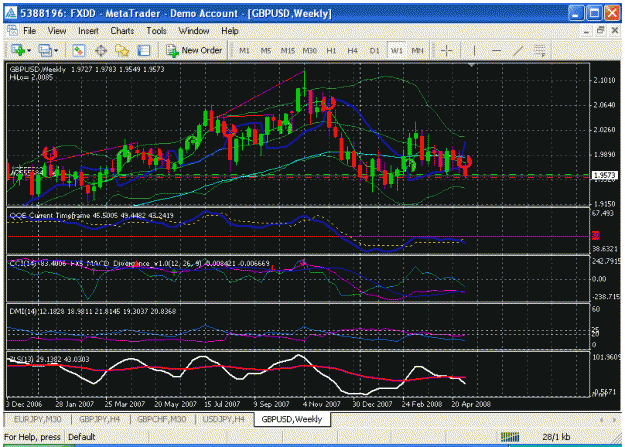625x447 pixels.
Task: Switch chart to H1 timeframe
Action: (331, 51)
